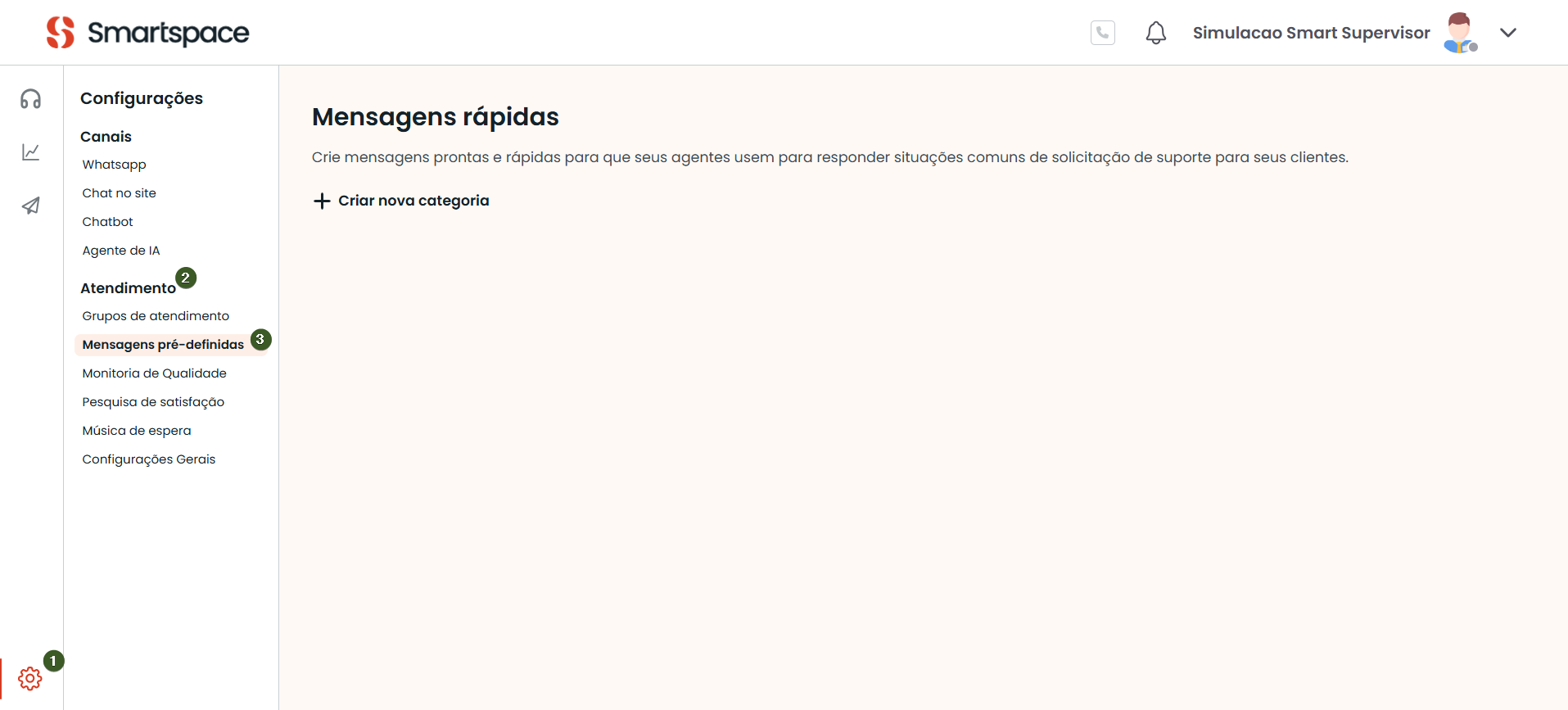This screenshot has height=710, width=1568.
Task: Open Pesquisa de satisfação settings
Action: click(x=153, y=402)
